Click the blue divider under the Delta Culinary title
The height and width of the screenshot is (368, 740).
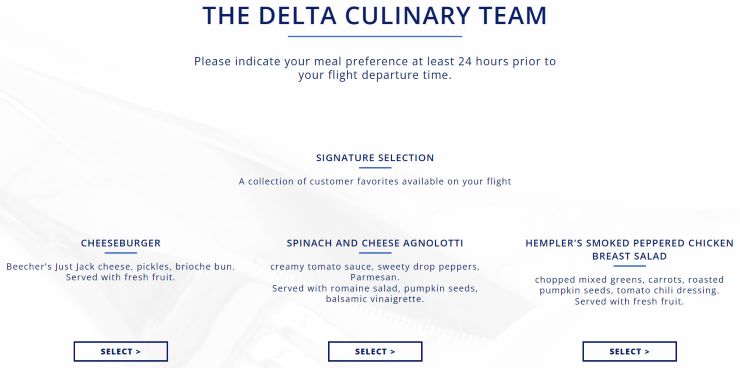[x=375, y=36]
